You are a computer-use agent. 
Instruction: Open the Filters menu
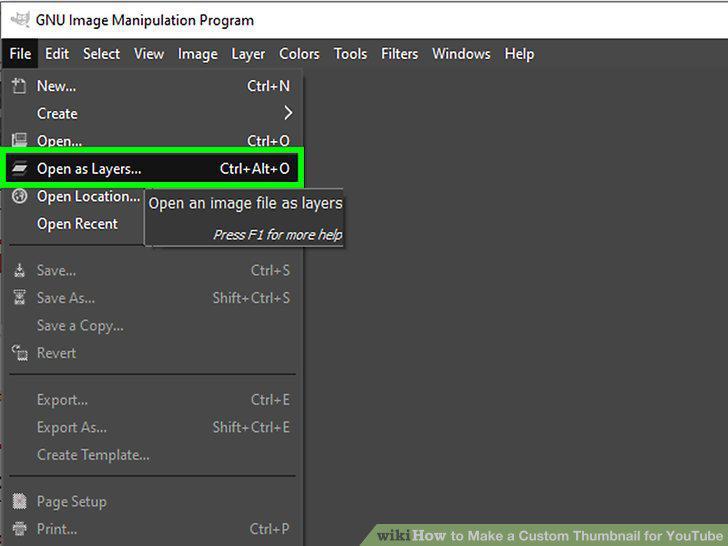[x=399, y=53]
